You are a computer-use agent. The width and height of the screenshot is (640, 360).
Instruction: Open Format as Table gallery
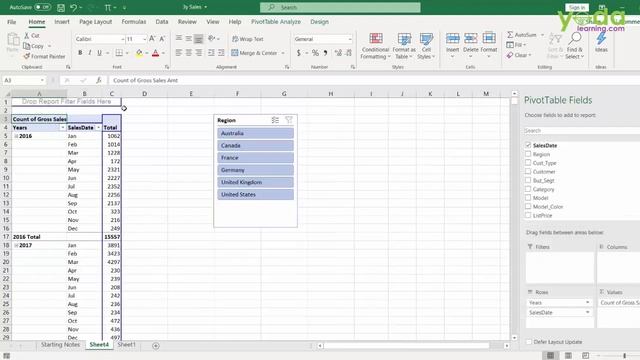[x=404, y=46]
